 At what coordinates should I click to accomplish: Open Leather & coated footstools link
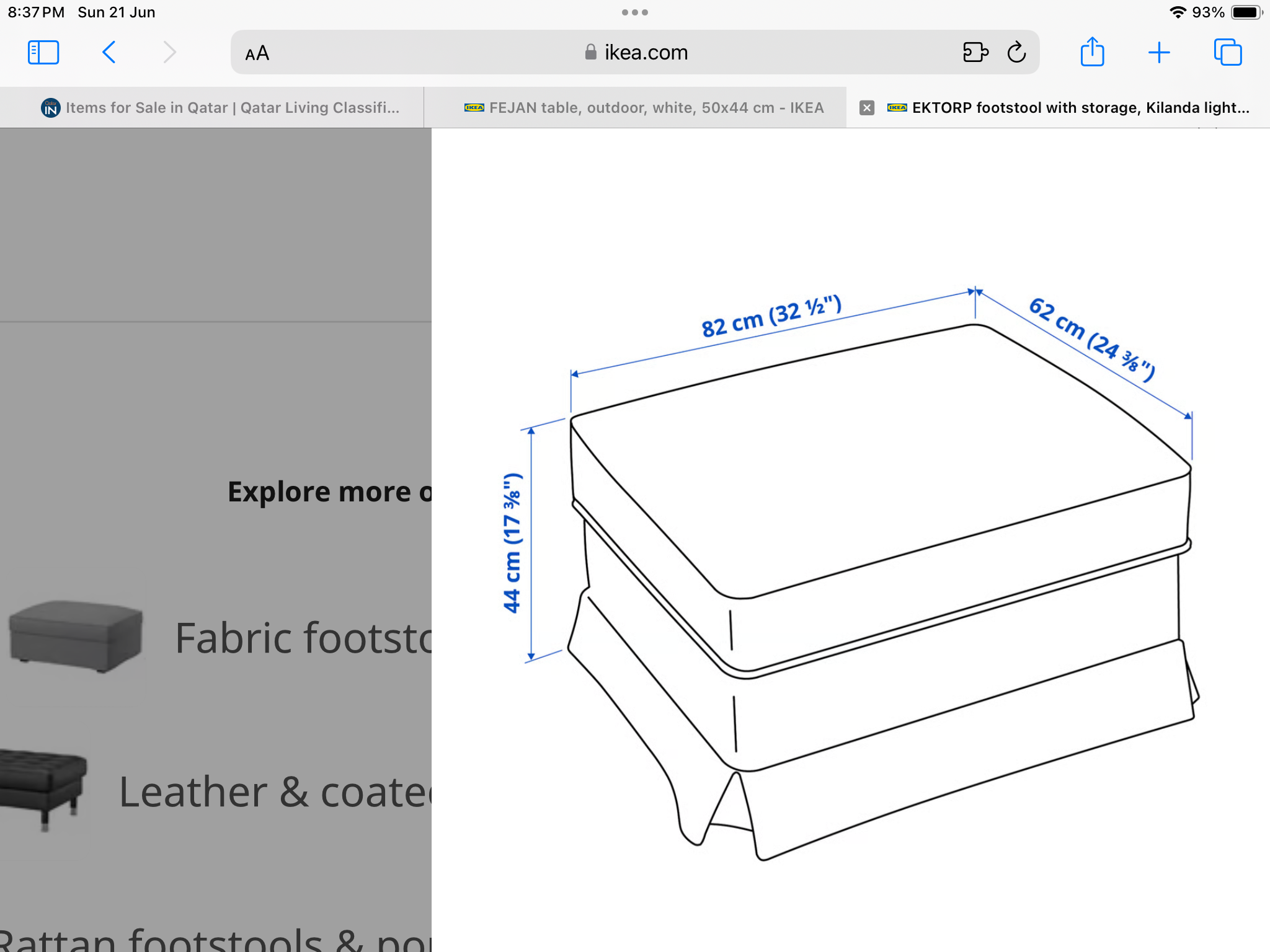275,792
